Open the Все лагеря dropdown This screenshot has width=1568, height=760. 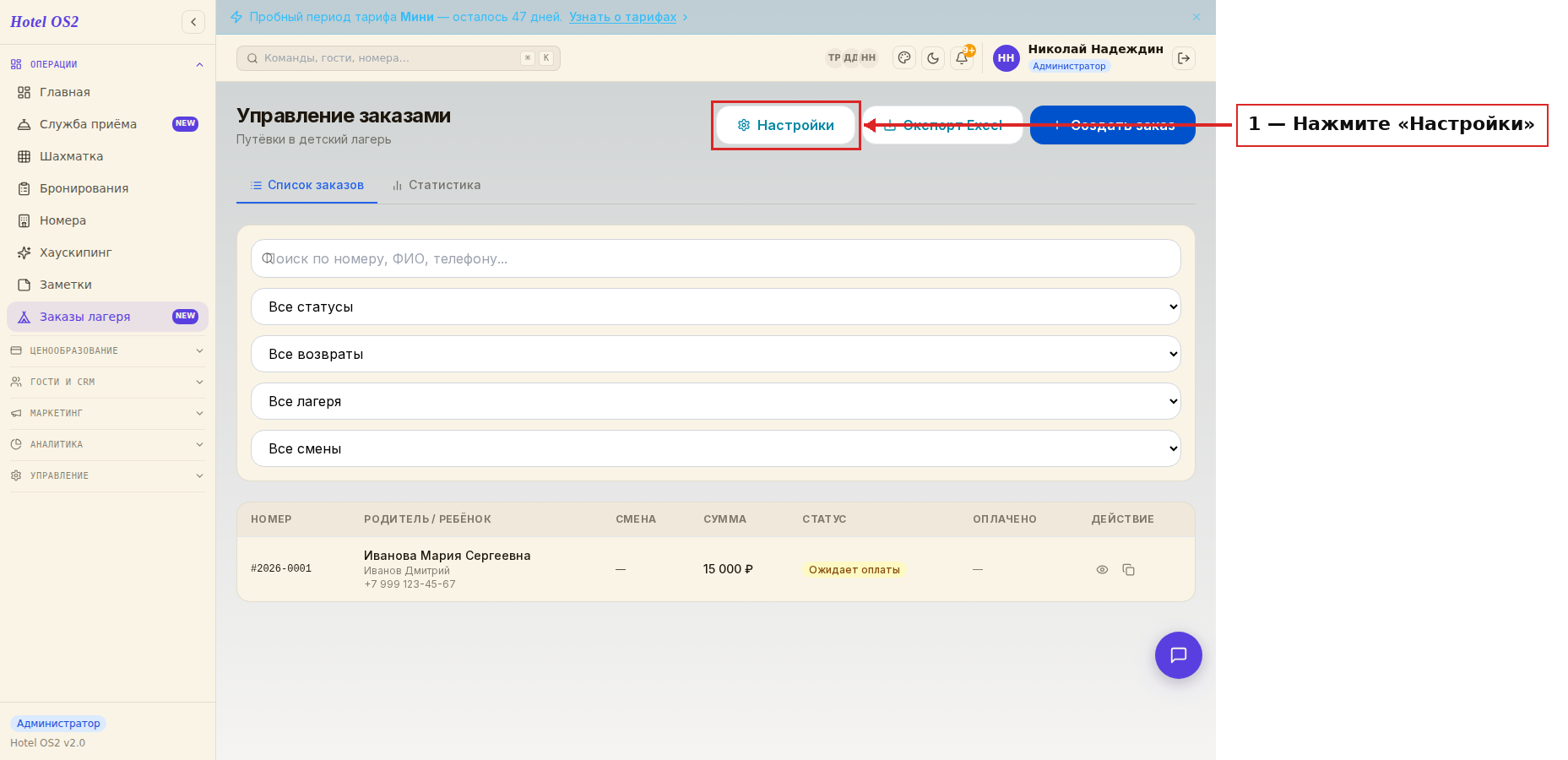click(716, 401)
